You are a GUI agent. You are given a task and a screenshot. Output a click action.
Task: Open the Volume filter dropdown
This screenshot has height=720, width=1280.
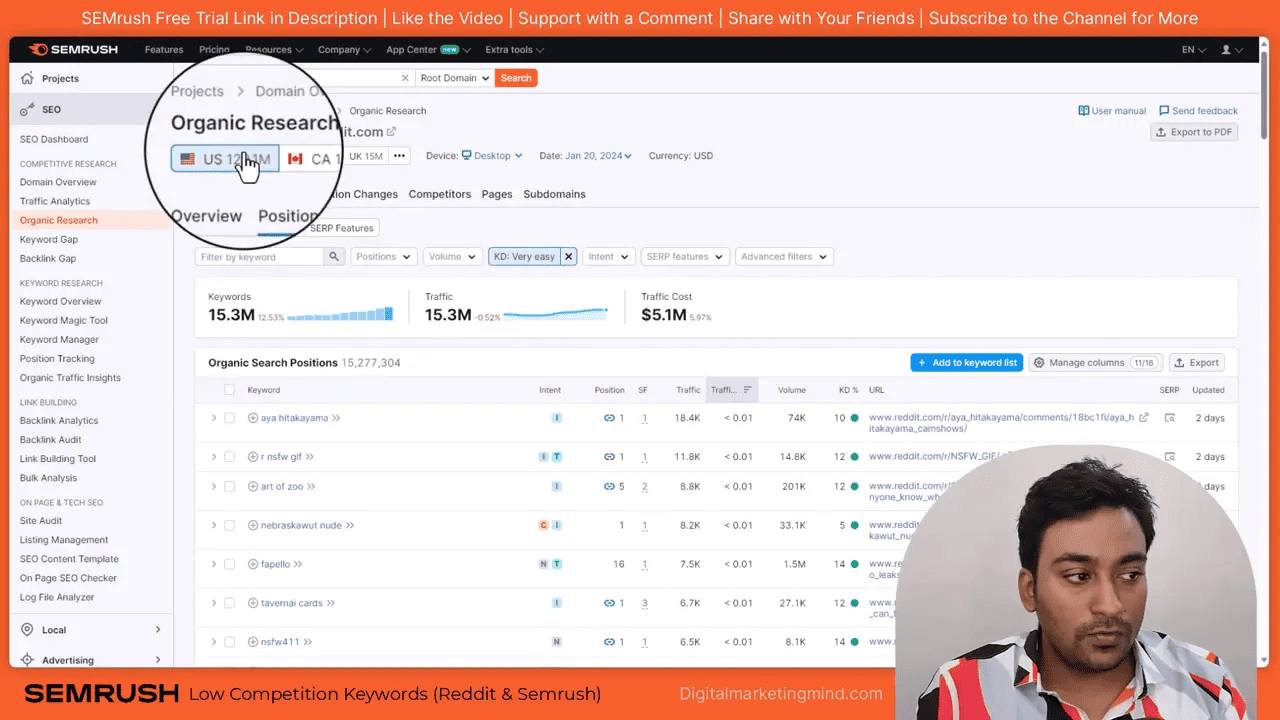click(451, 256)
